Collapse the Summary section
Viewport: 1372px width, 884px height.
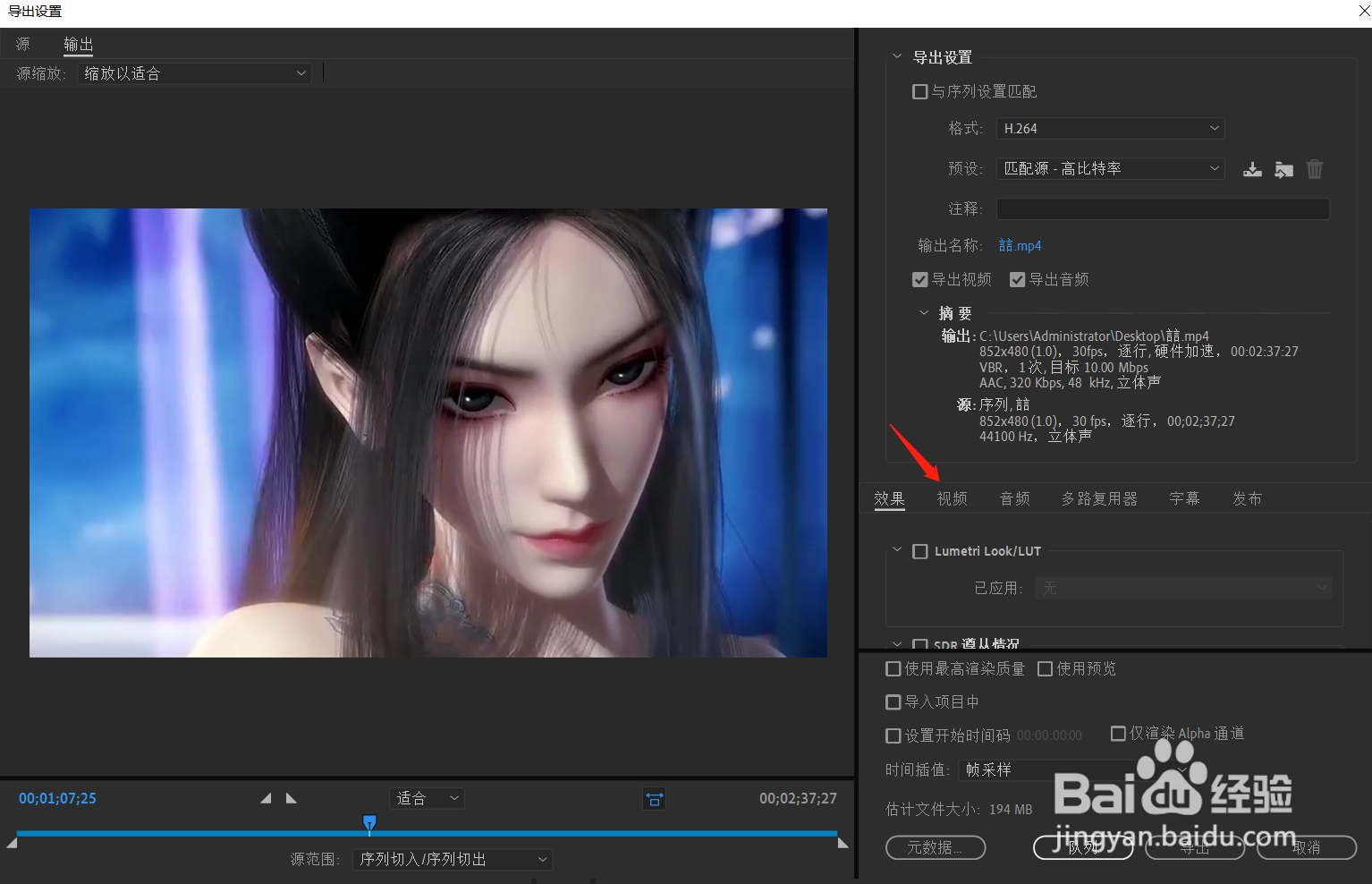pyautogui.click(x=924, y=313)
